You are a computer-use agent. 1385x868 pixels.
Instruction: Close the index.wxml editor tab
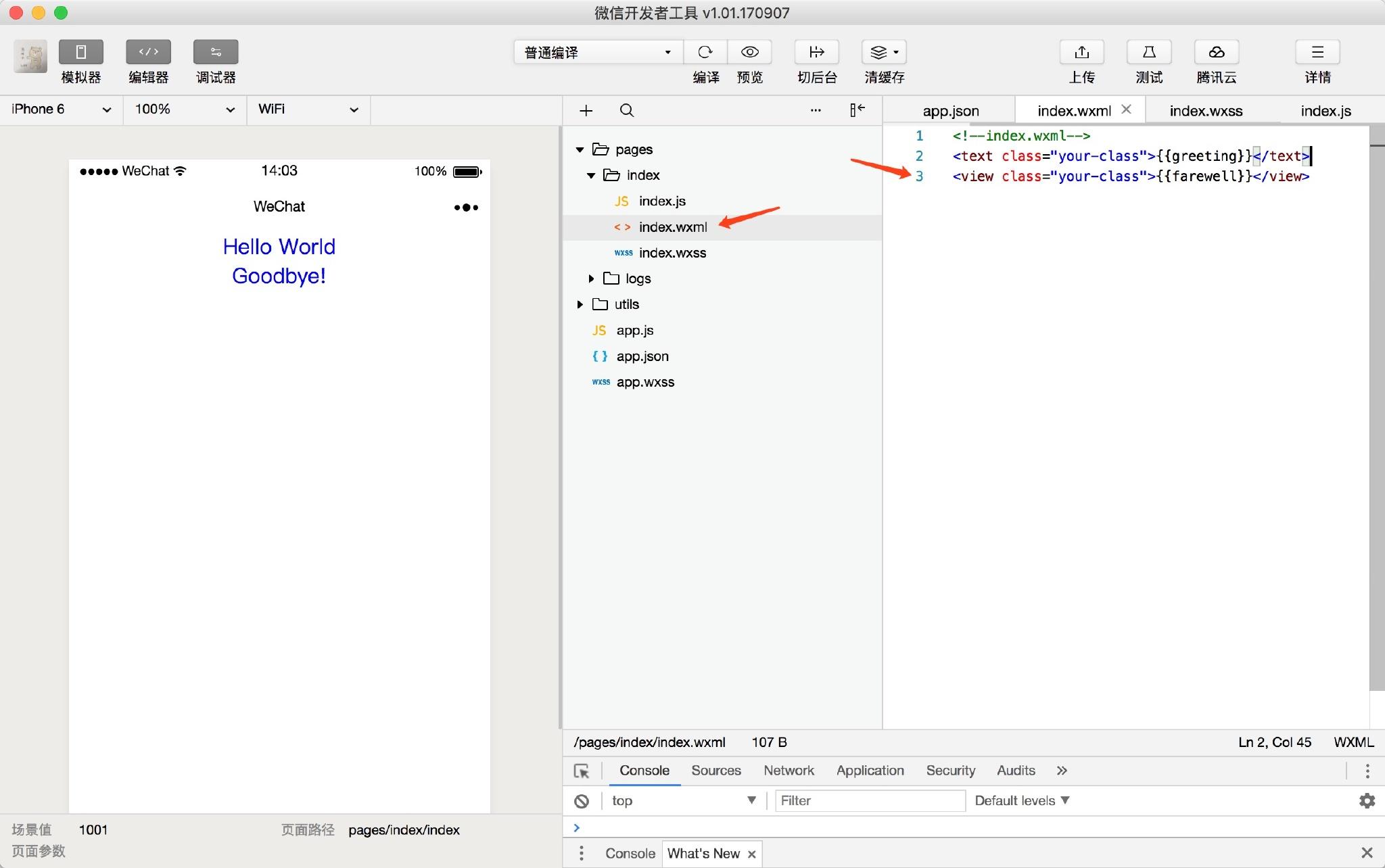point(1126,109)
